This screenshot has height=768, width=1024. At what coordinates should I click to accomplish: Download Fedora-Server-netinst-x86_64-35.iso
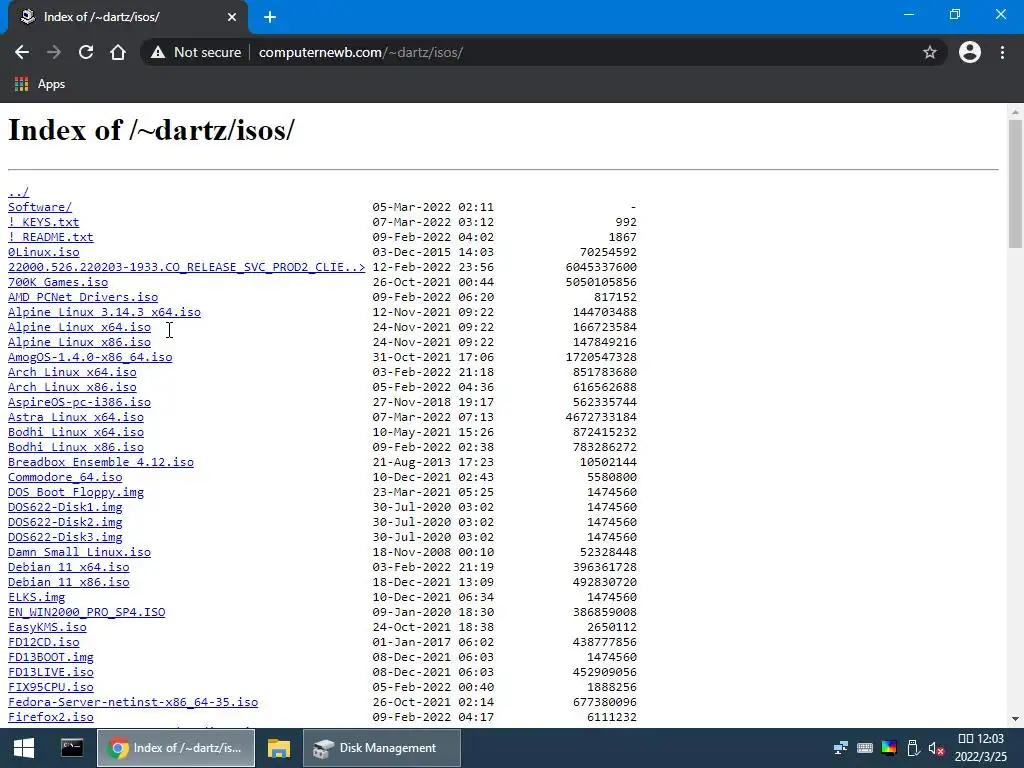tap(133, 703)
